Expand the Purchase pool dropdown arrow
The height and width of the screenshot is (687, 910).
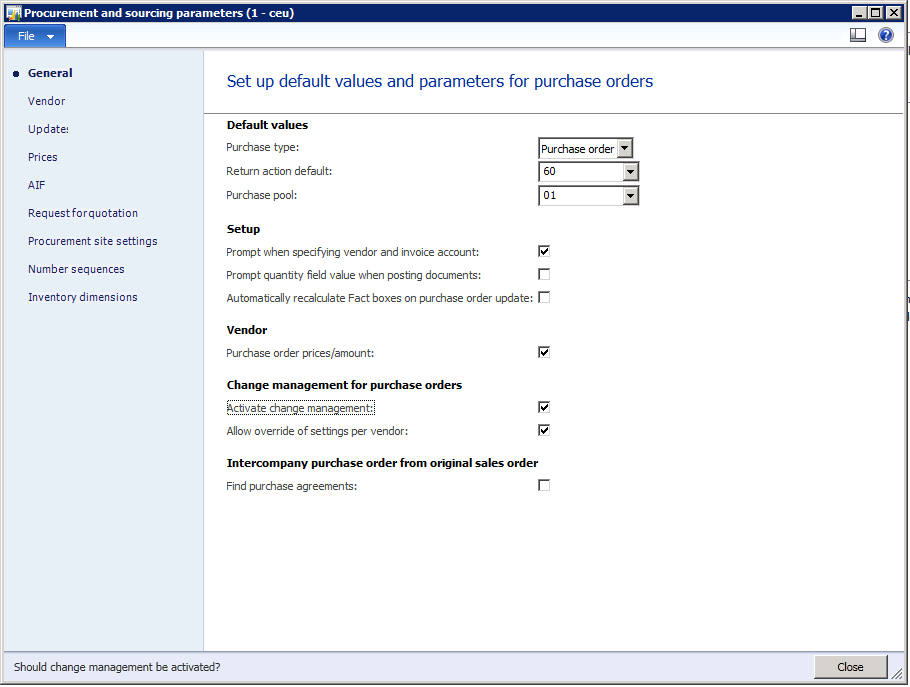pyautogui.click(x=630, y=196)
